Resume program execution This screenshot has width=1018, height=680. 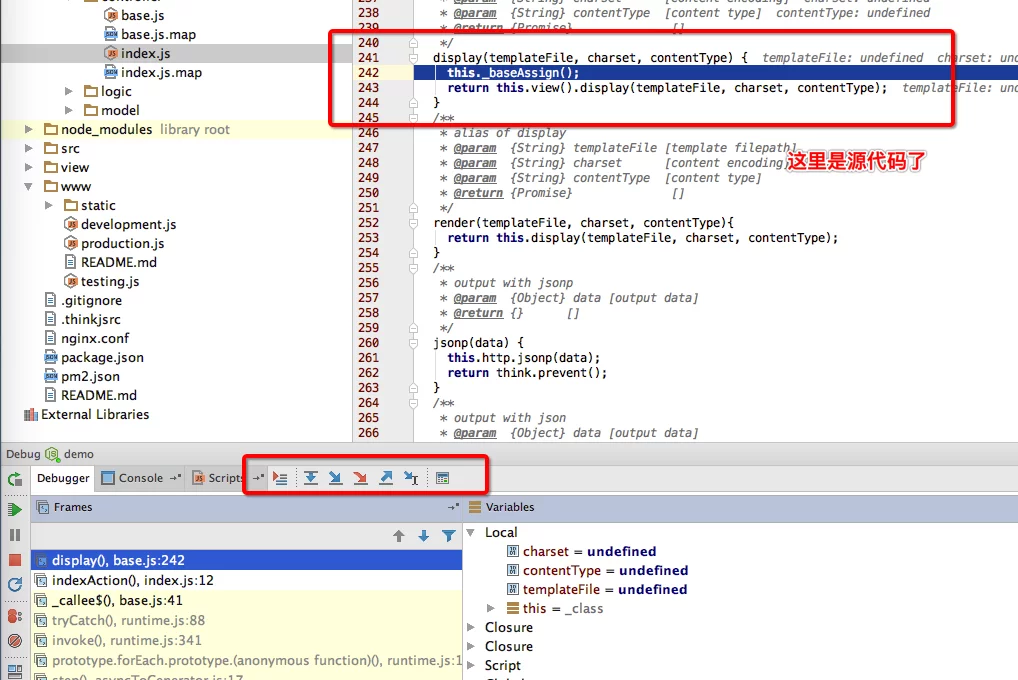[15, 510]
